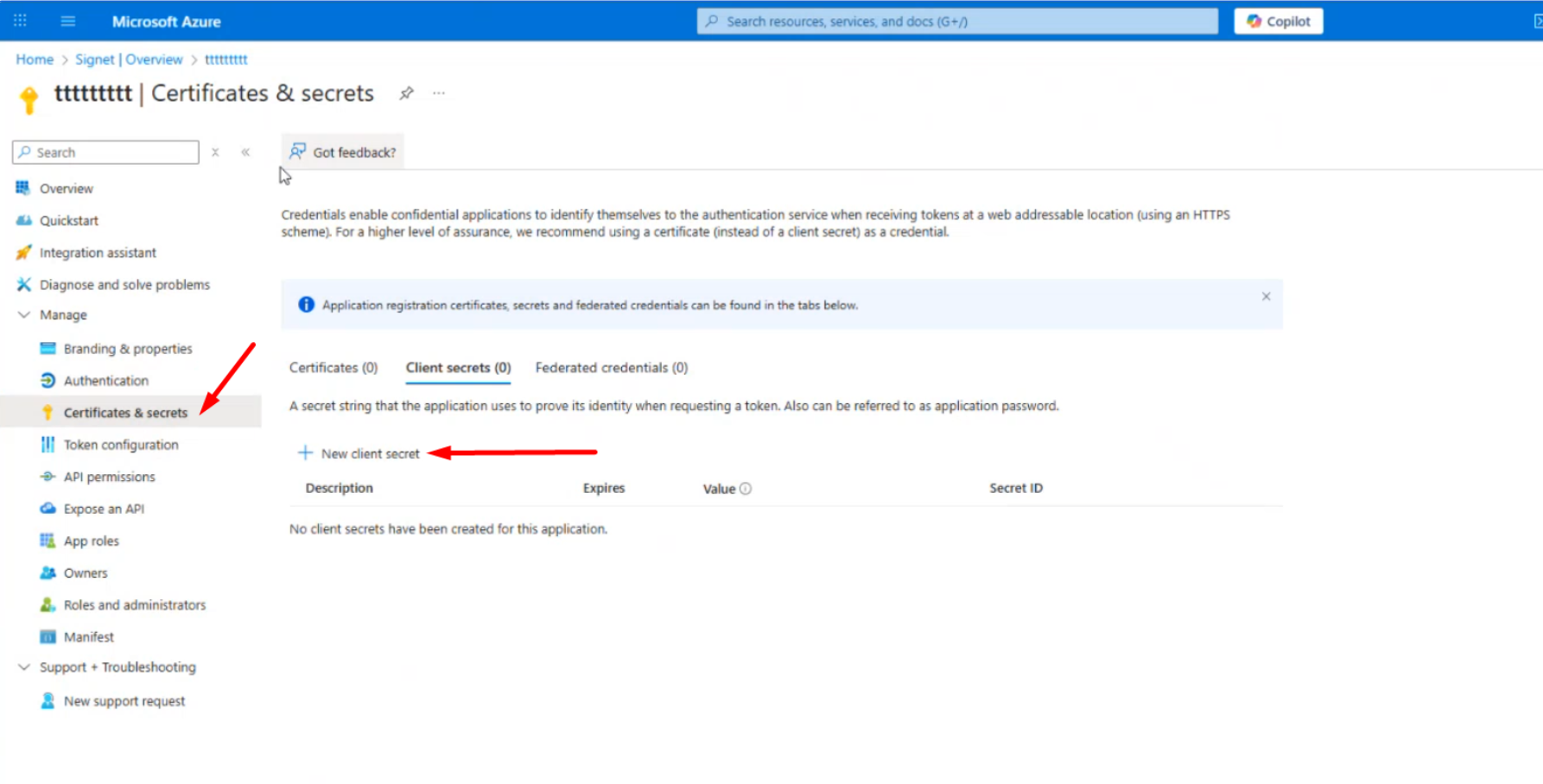Dismiss the info banner
Screen dimensions: 1543x784
(x=1266, y=296)
